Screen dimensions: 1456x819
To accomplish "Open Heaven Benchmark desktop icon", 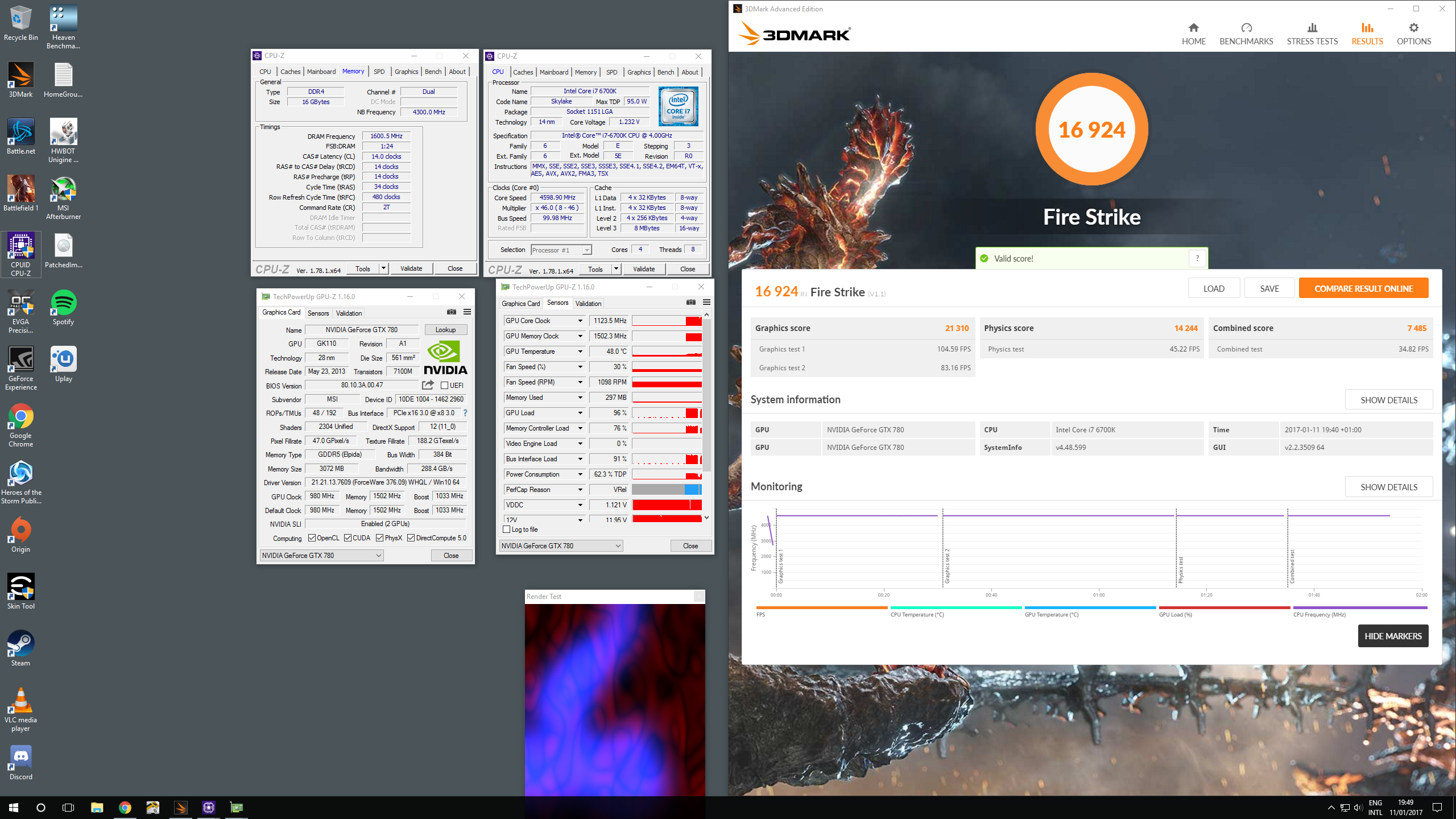I will (63, 27).
